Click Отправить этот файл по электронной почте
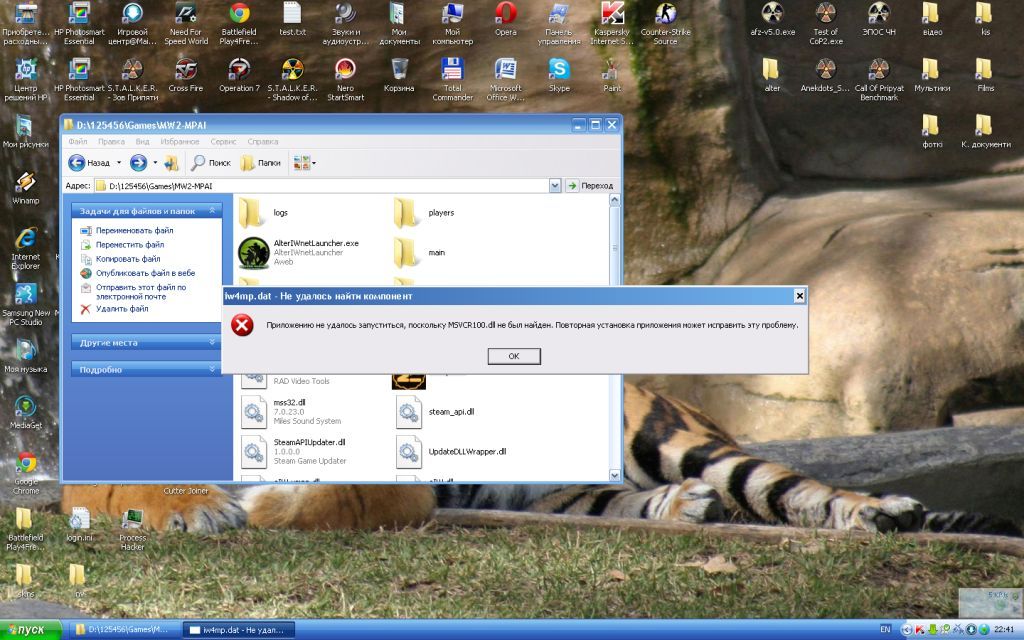 [141, 291]
